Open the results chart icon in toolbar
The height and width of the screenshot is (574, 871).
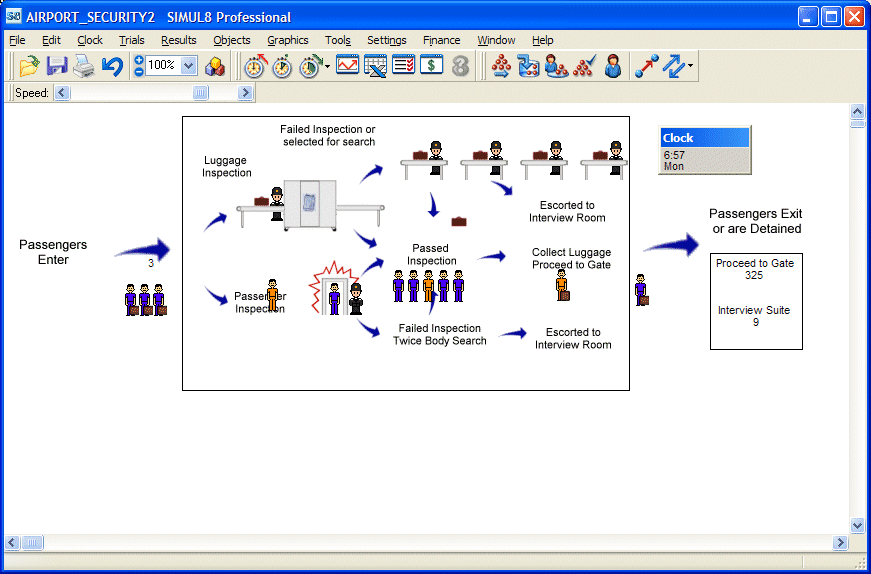click(347, 67)
